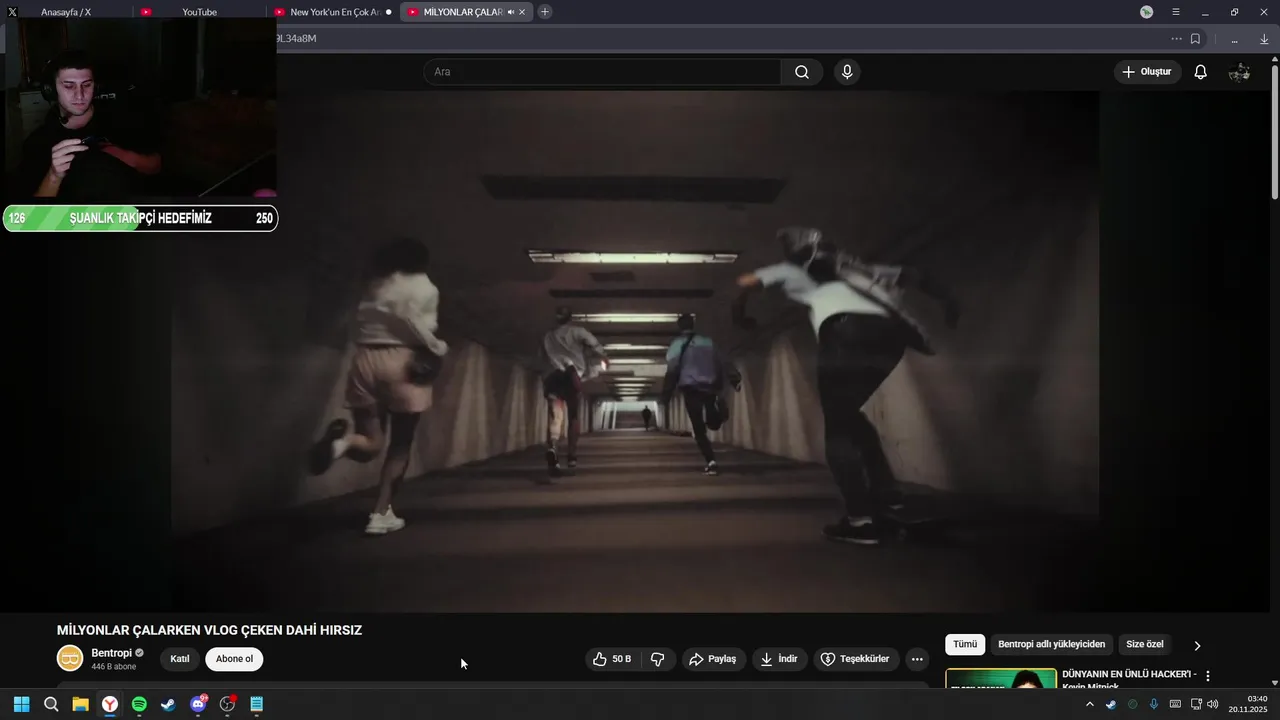Show hidden system tray icons chevron
This screenshot has height=720, width=1280.
(x=1090, y=704)
